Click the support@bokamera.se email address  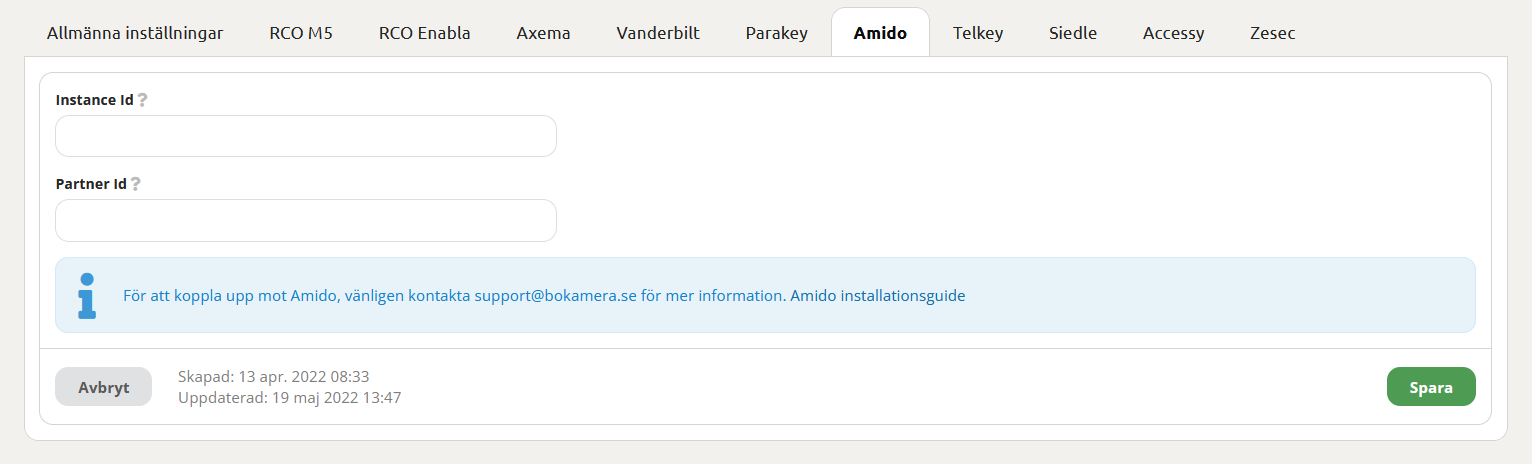coord(555,296)
